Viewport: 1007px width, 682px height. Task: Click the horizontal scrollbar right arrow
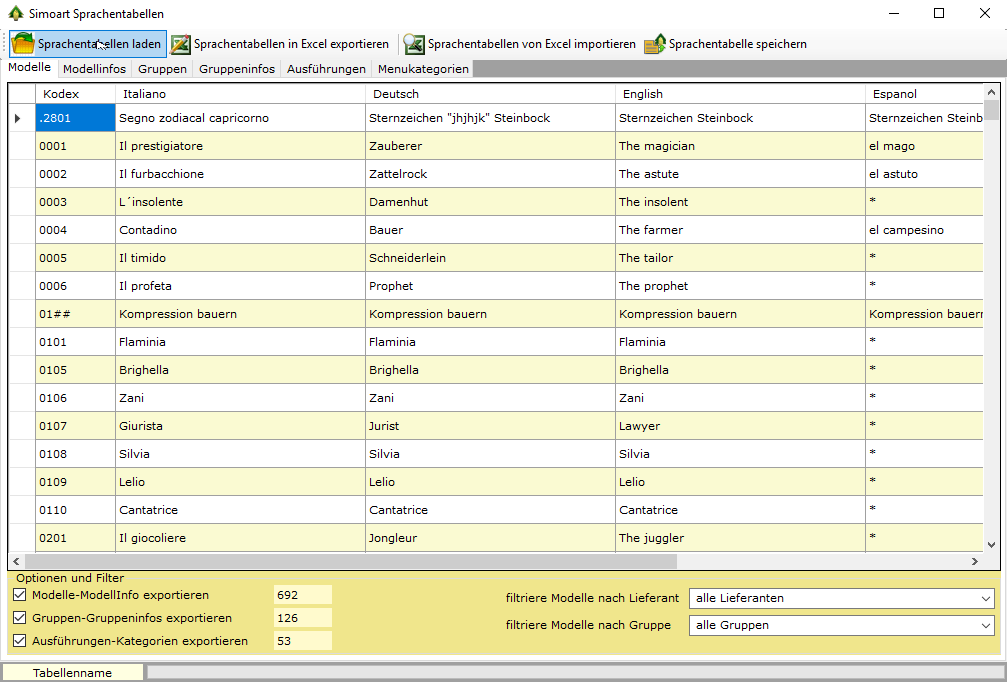(x=975, y=563)
